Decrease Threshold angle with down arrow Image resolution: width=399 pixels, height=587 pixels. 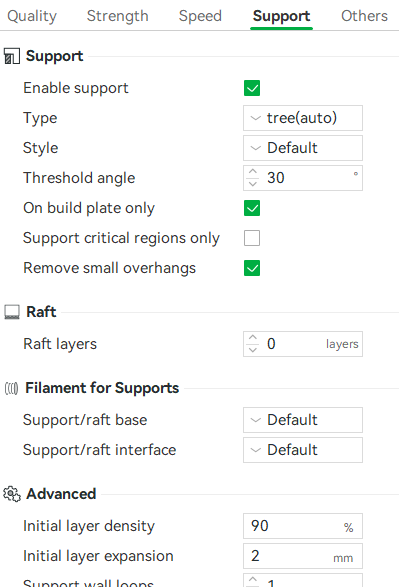(x=253, y=183)
